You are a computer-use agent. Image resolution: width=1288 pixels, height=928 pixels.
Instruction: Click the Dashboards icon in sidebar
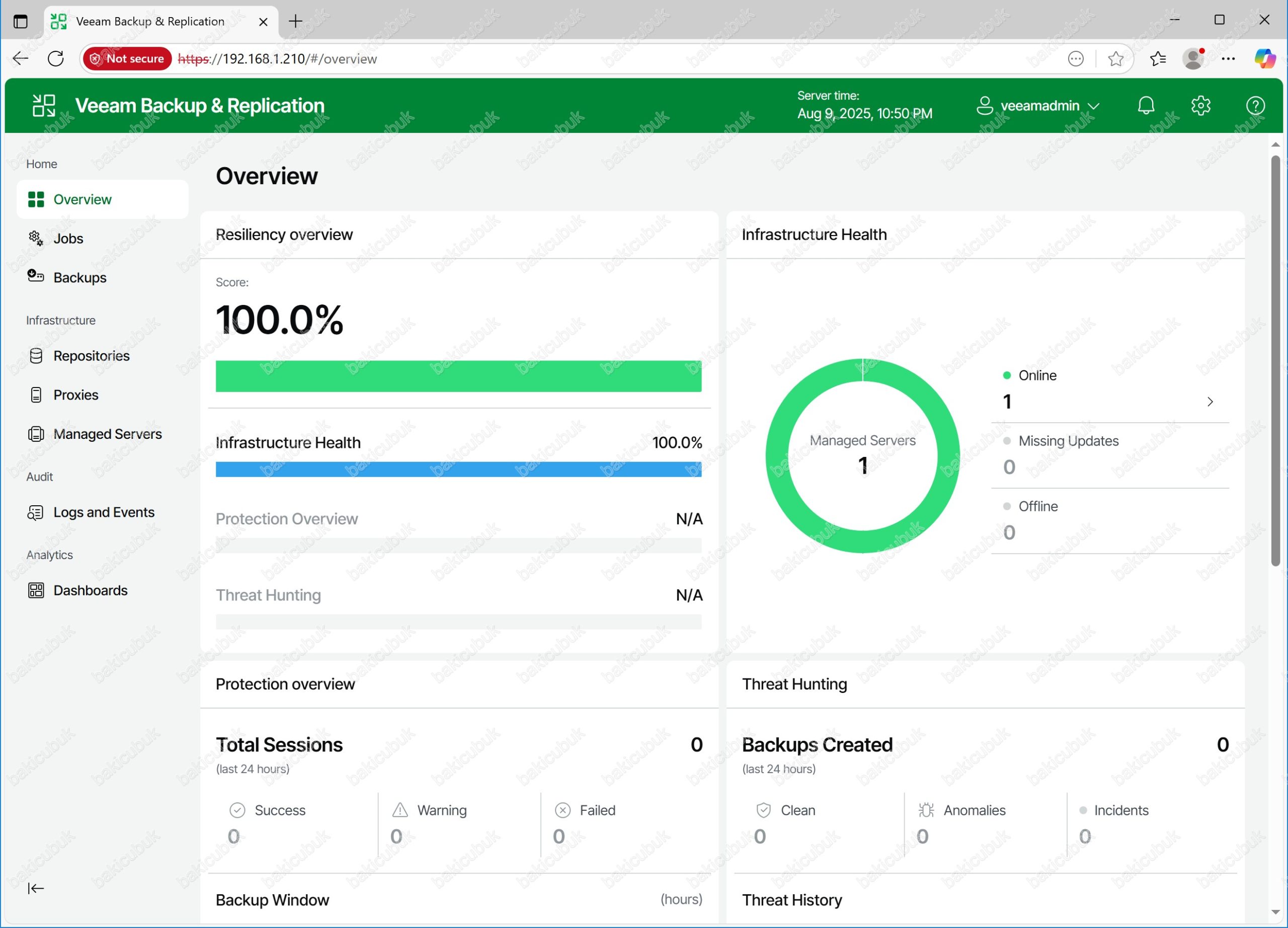(36, 591)
